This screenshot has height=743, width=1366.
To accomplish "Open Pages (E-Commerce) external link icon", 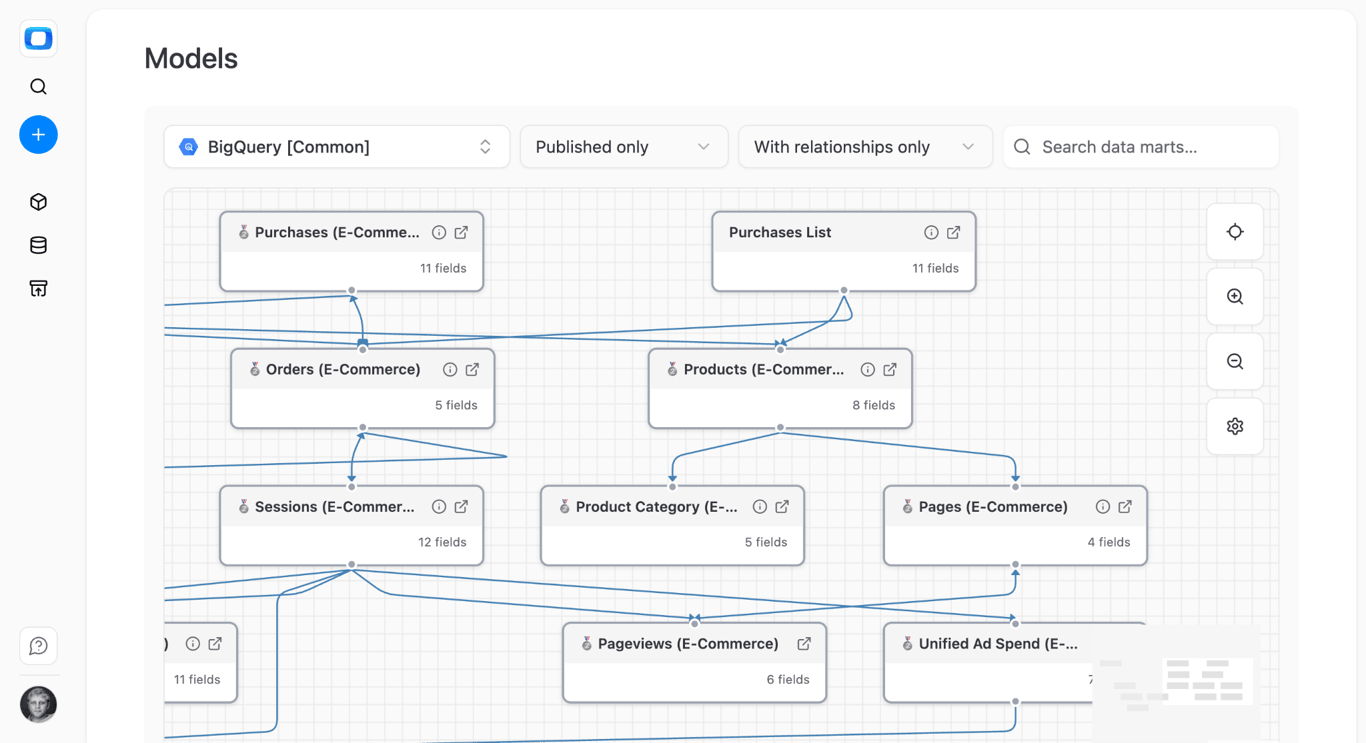I will (x=1125, y=507).
